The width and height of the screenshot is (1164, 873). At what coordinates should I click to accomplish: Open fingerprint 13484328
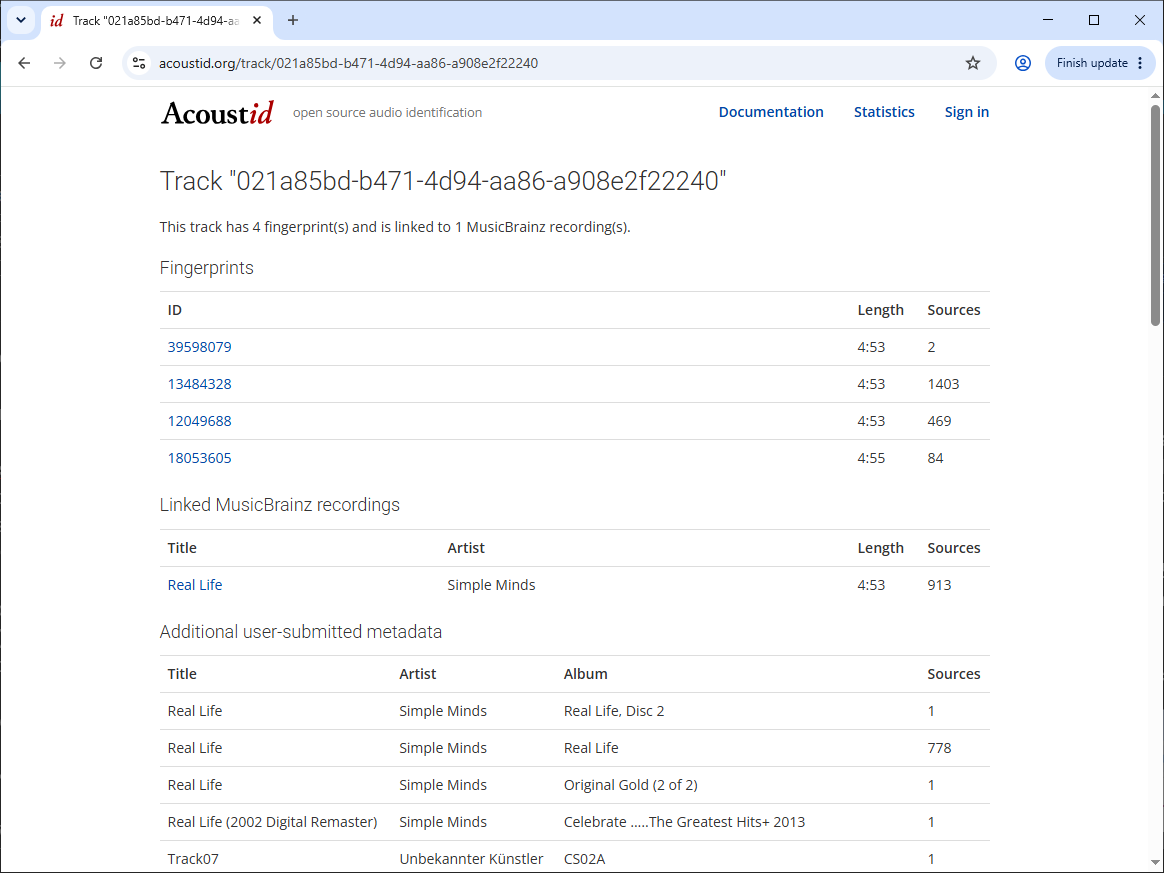(x=199, y=384)
